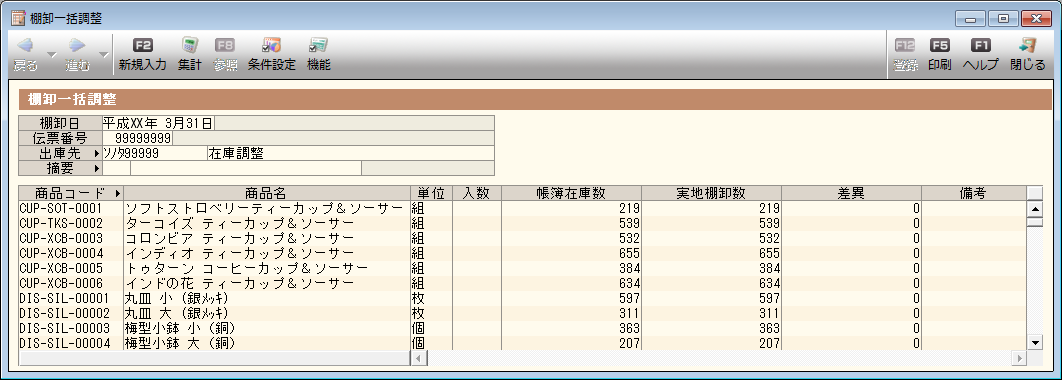Click the 入数 column header

476,193
